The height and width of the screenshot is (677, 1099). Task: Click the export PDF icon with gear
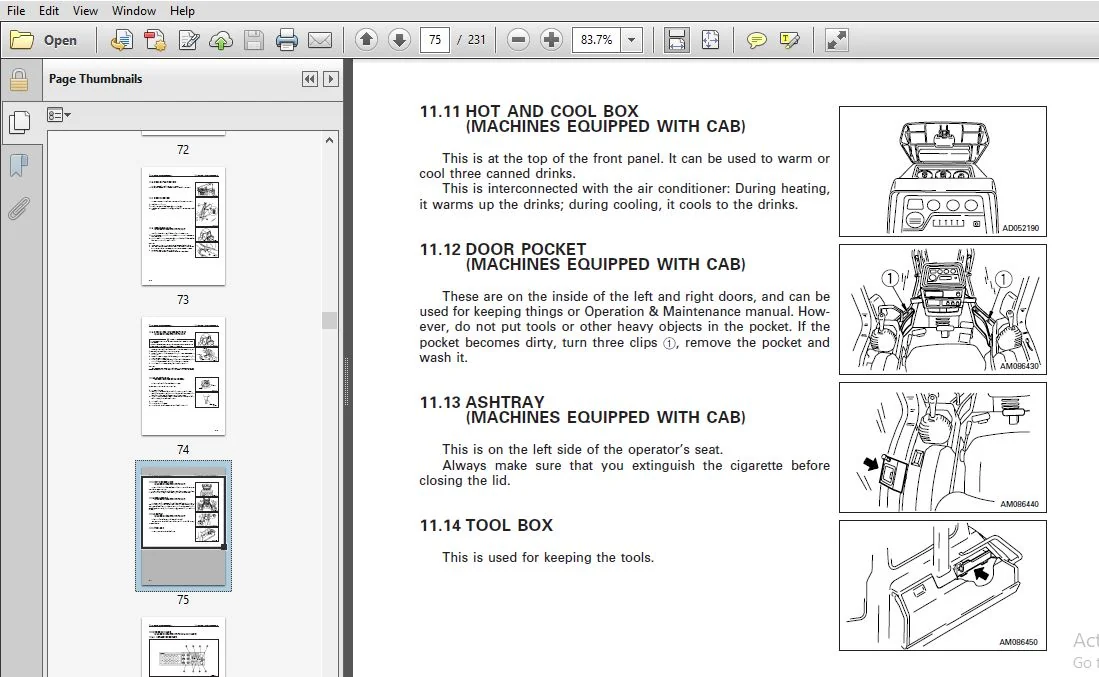coord(155,40)
